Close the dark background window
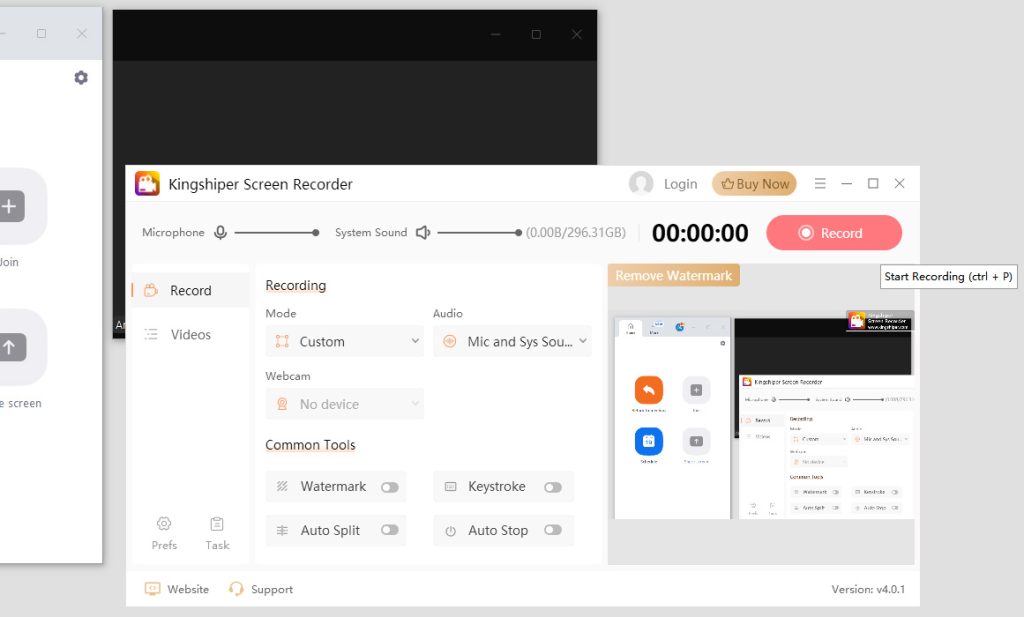Screen dimensions: 1024x617 [x=577, y=35]
